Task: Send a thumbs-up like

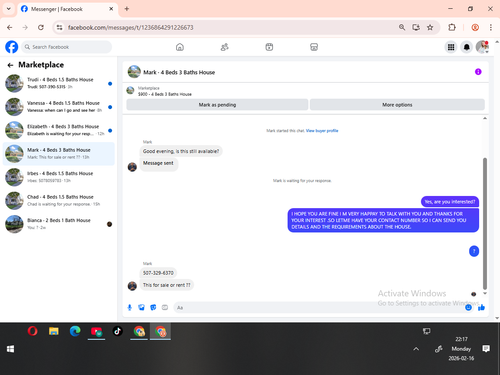Action: point(481,307)
